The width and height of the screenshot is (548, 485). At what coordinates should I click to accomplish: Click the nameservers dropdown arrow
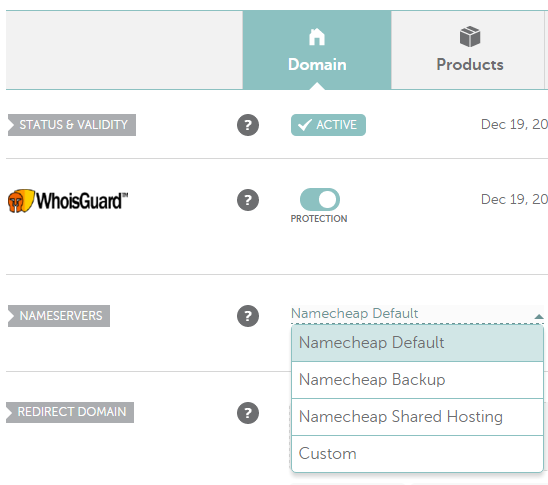[539, 316]
